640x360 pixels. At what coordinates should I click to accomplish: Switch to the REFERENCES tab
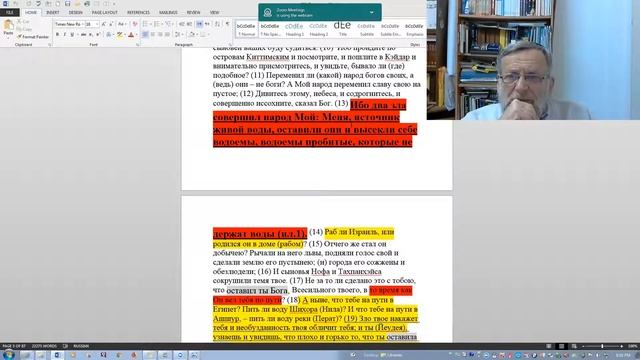[x=138, y=13]
